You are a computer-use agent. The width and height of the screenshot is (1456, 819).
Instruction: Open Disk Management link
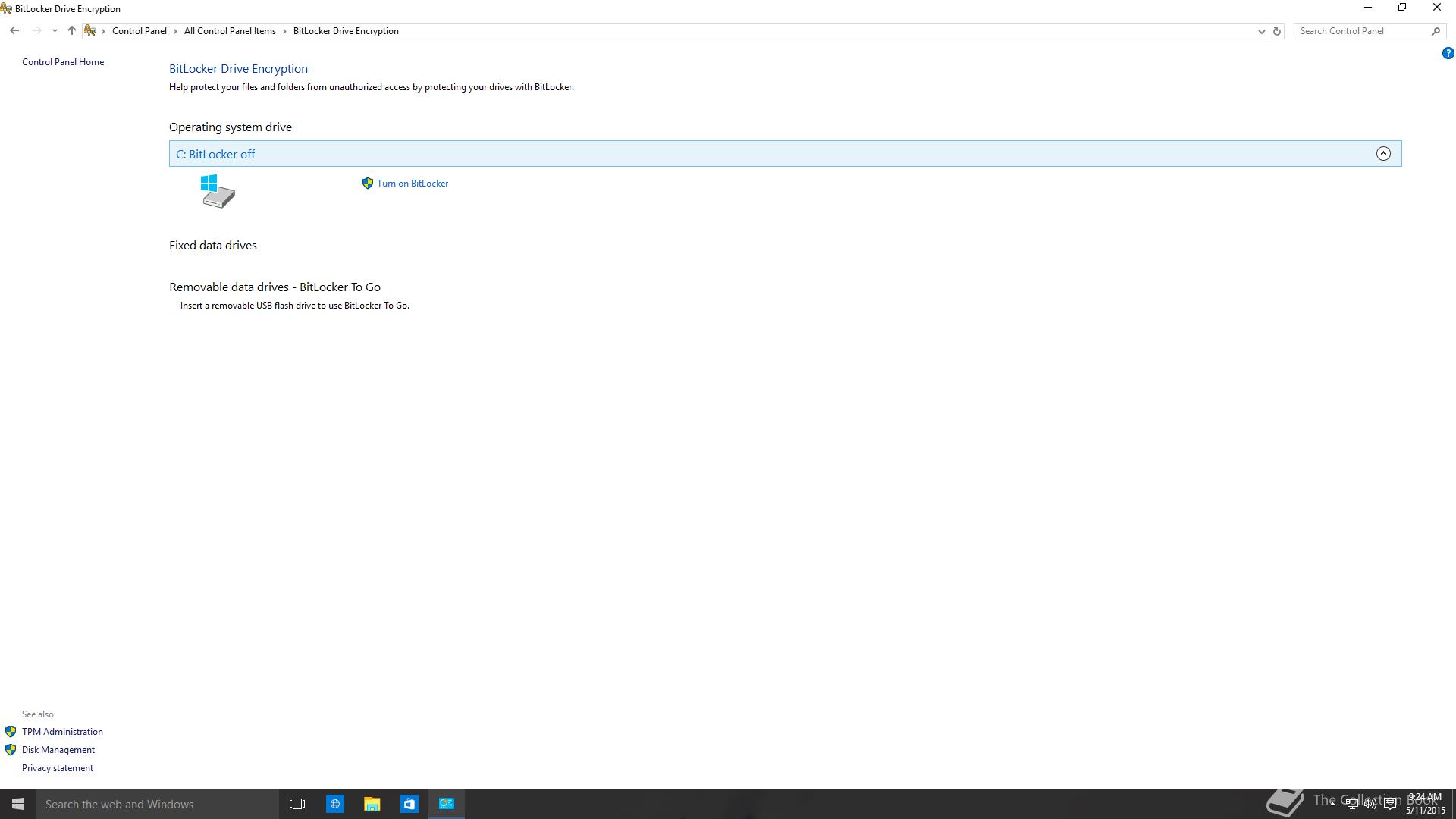point(58,750)
